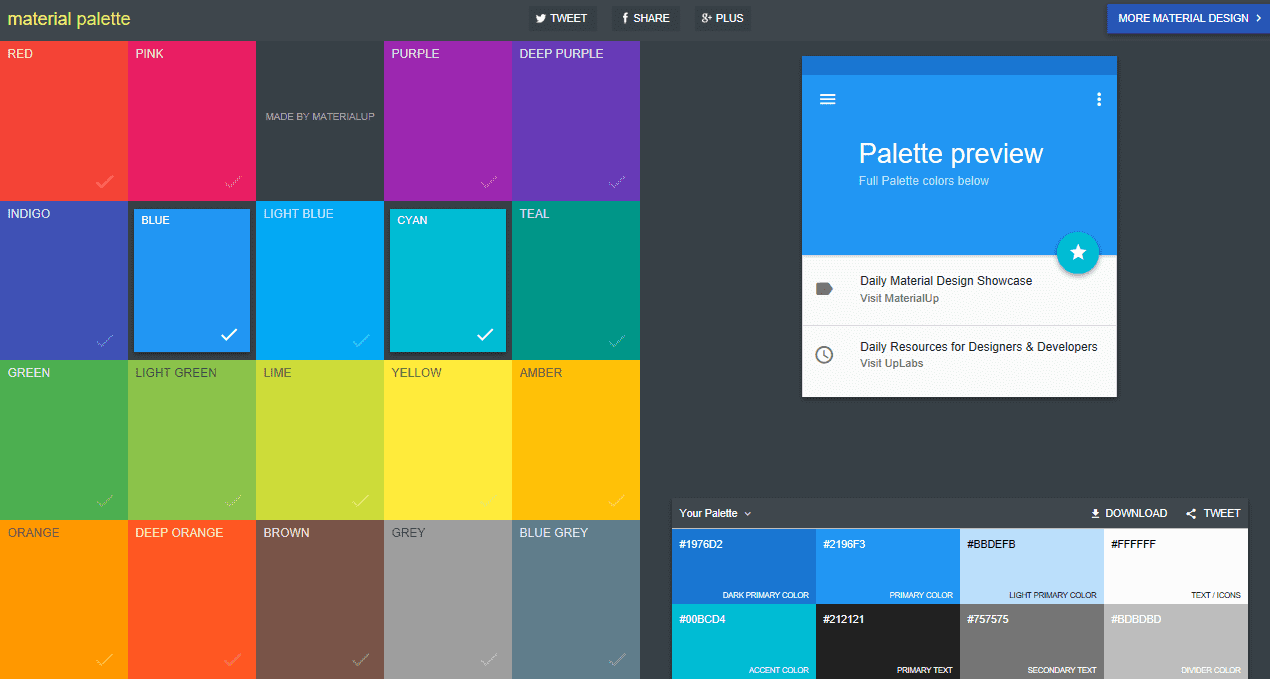Open the three-dot overflow menu in preview
This screenshot has width=1270, height=679.
(1098, 99)
